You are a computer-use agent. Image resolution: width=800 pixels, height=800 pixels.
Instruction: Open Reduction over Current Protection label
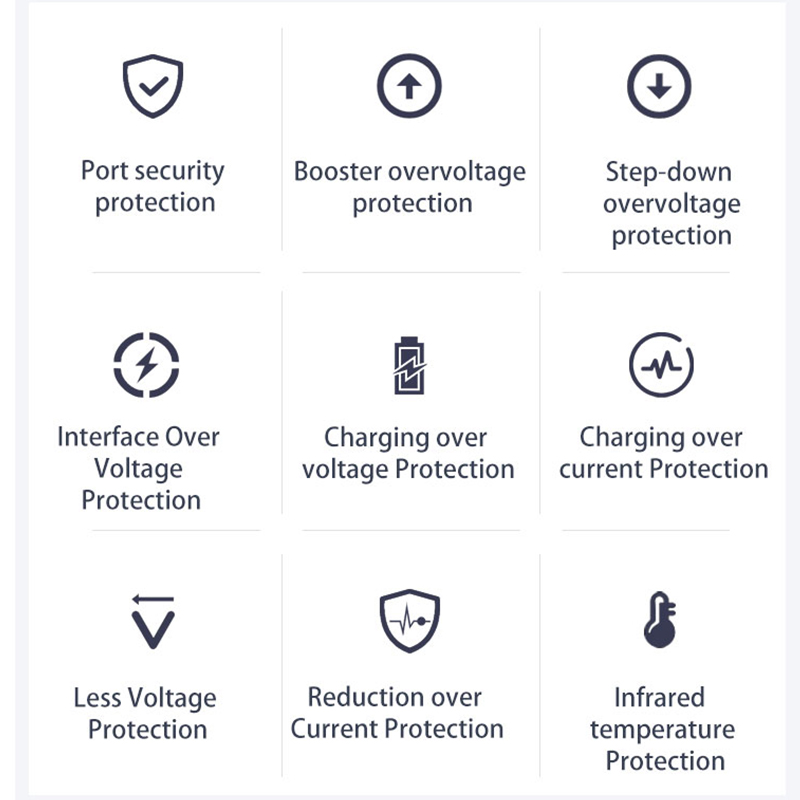pos(396,712)
